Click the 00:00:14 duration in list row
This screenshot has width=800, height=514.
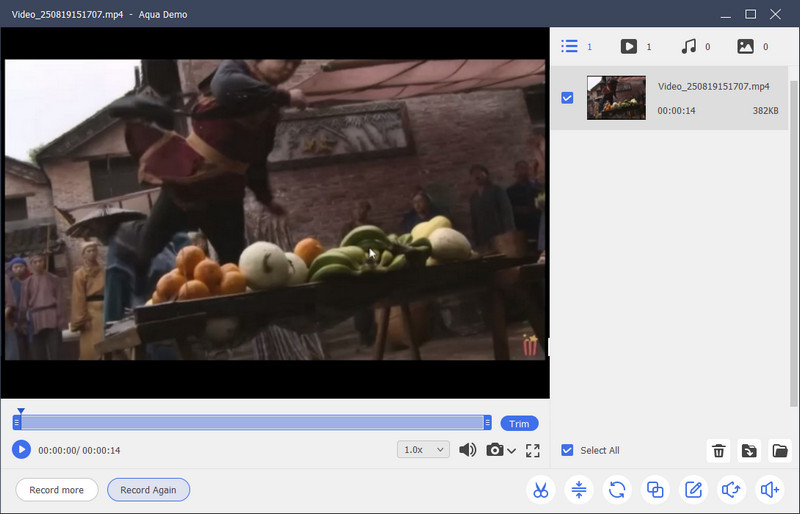point(676,111)
